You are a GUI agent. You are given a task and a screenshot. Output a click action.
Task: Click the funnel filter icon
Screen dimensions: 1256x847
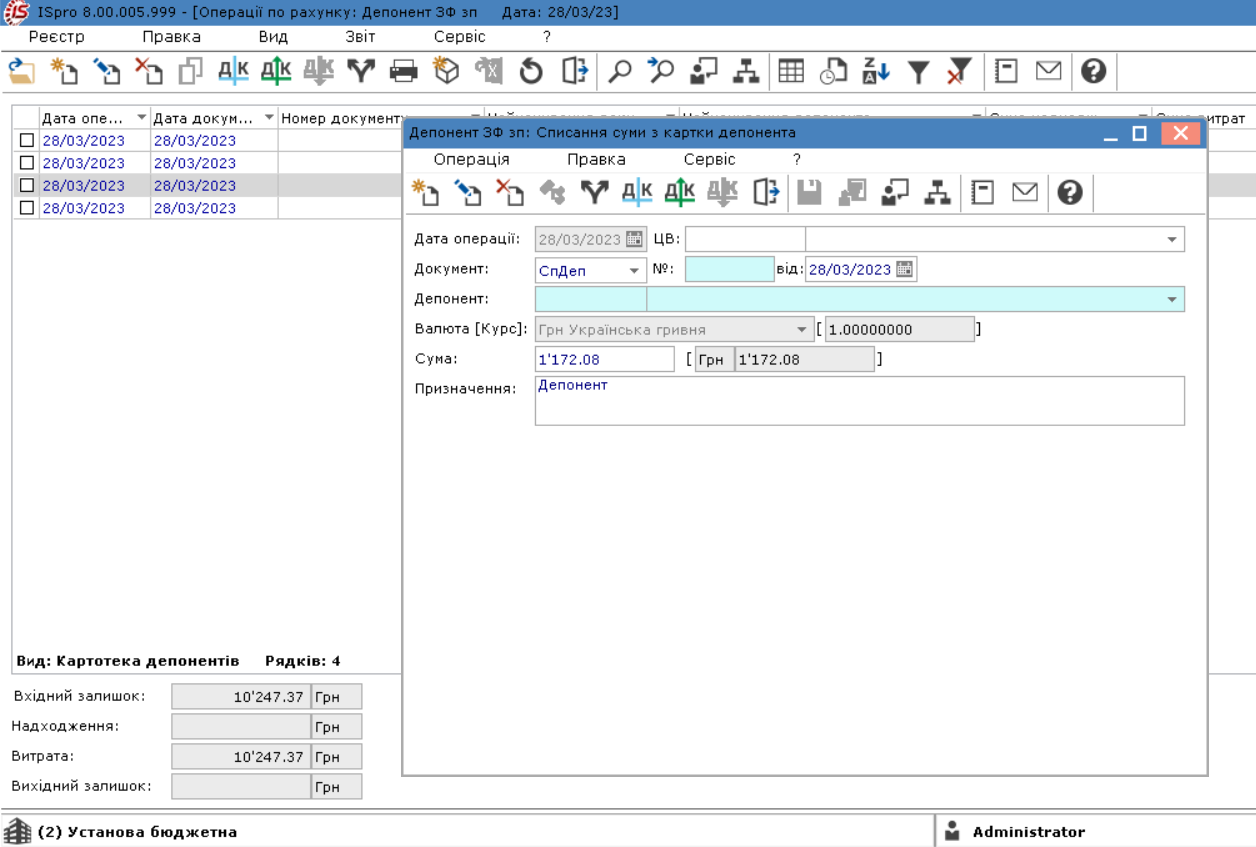coord(918,71)
